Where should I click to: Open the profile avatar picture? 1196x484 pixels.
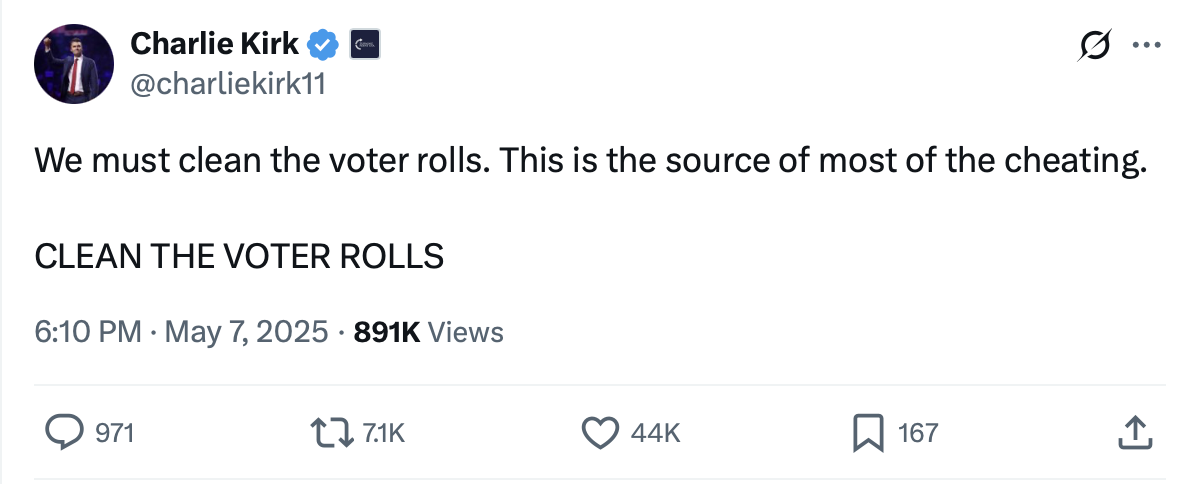pos(70,65)
